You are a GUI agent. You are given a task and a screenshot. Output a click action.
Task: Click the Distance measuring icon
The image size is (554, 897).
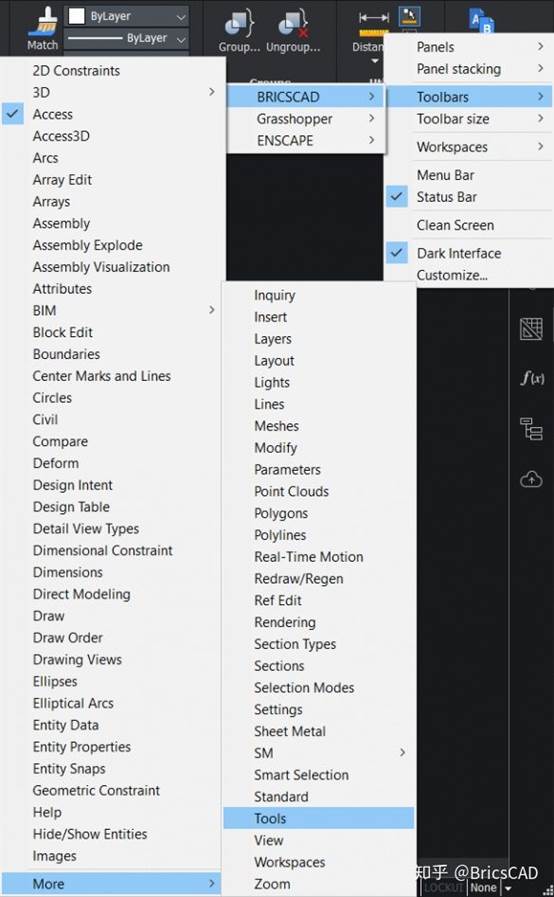click(373, 24)
